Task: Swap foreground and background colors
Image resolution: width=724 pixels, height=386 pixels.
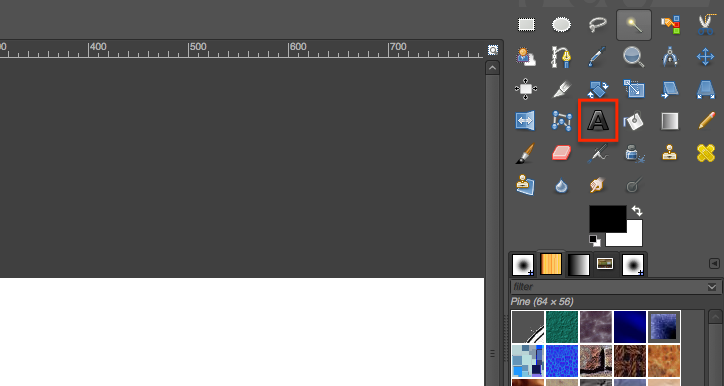Action: click(637, 211)
